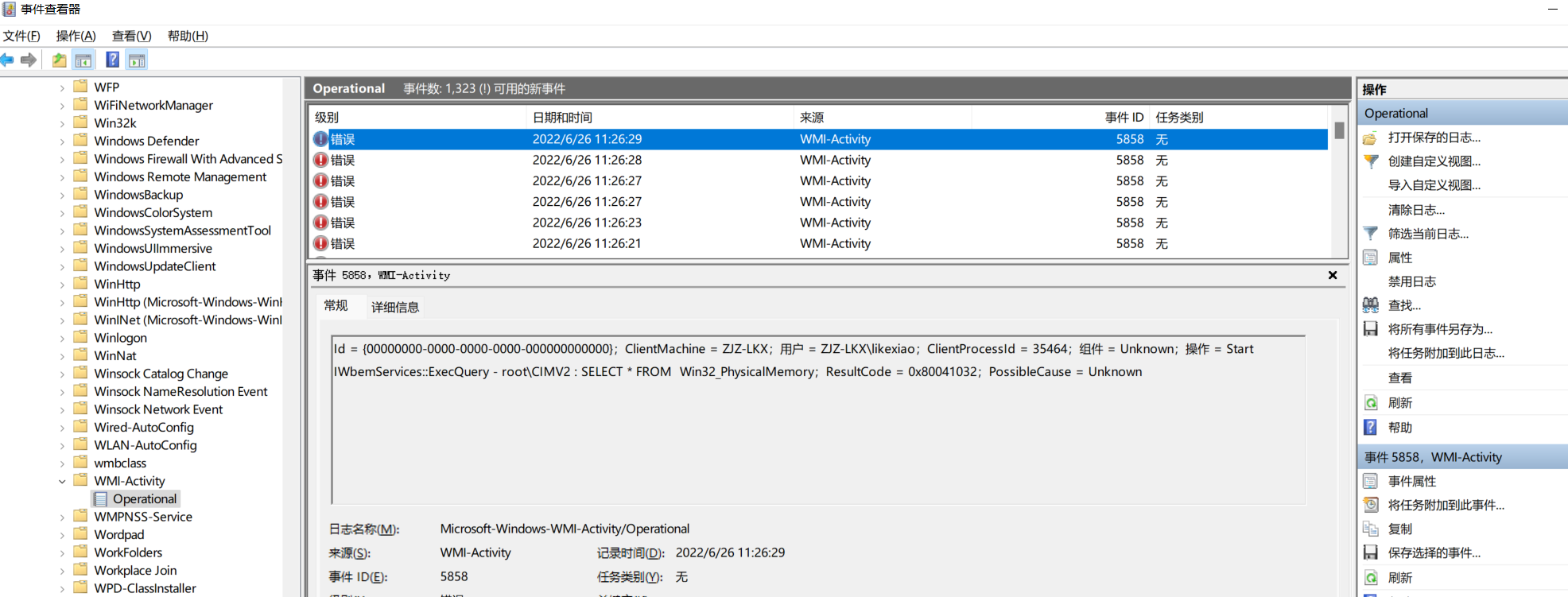Image resolution: width=1568 pixels, height=597 pixels.
Task: Open the 操作(A) menu
Action: click(x=76, y=36)
